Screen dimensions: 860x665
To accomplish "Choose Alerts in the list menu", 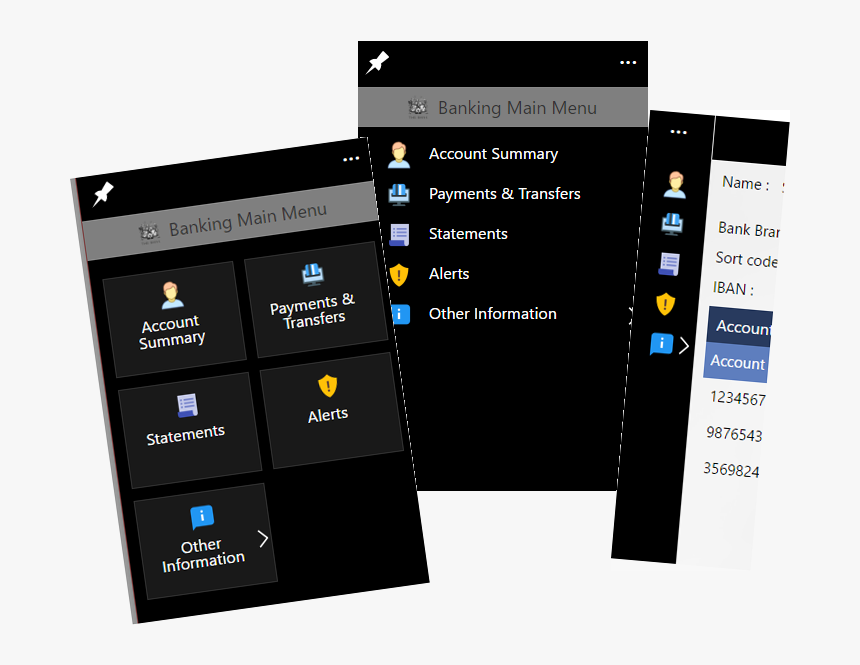I will (449, 274).
